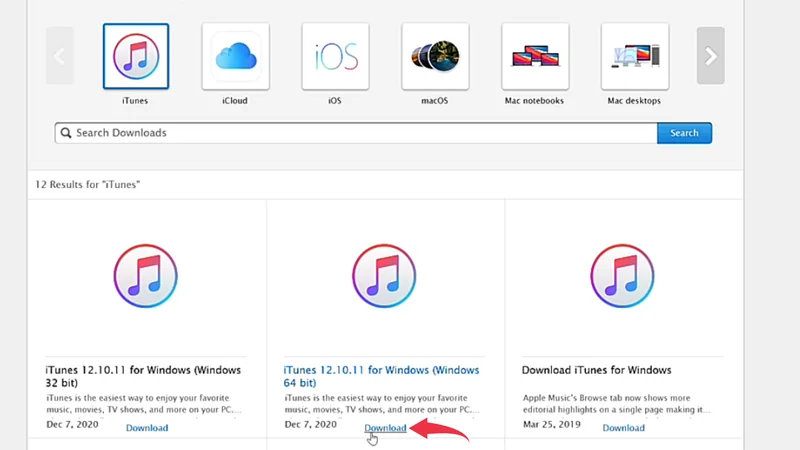Click the Download iTunes for Windows logo
This screenshot has height=450, width=800.
623,275
